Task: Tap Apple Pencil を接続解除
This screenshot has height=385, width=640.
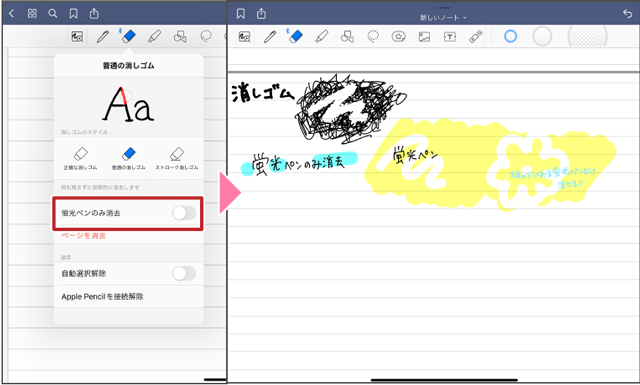Action: (102, 296)
